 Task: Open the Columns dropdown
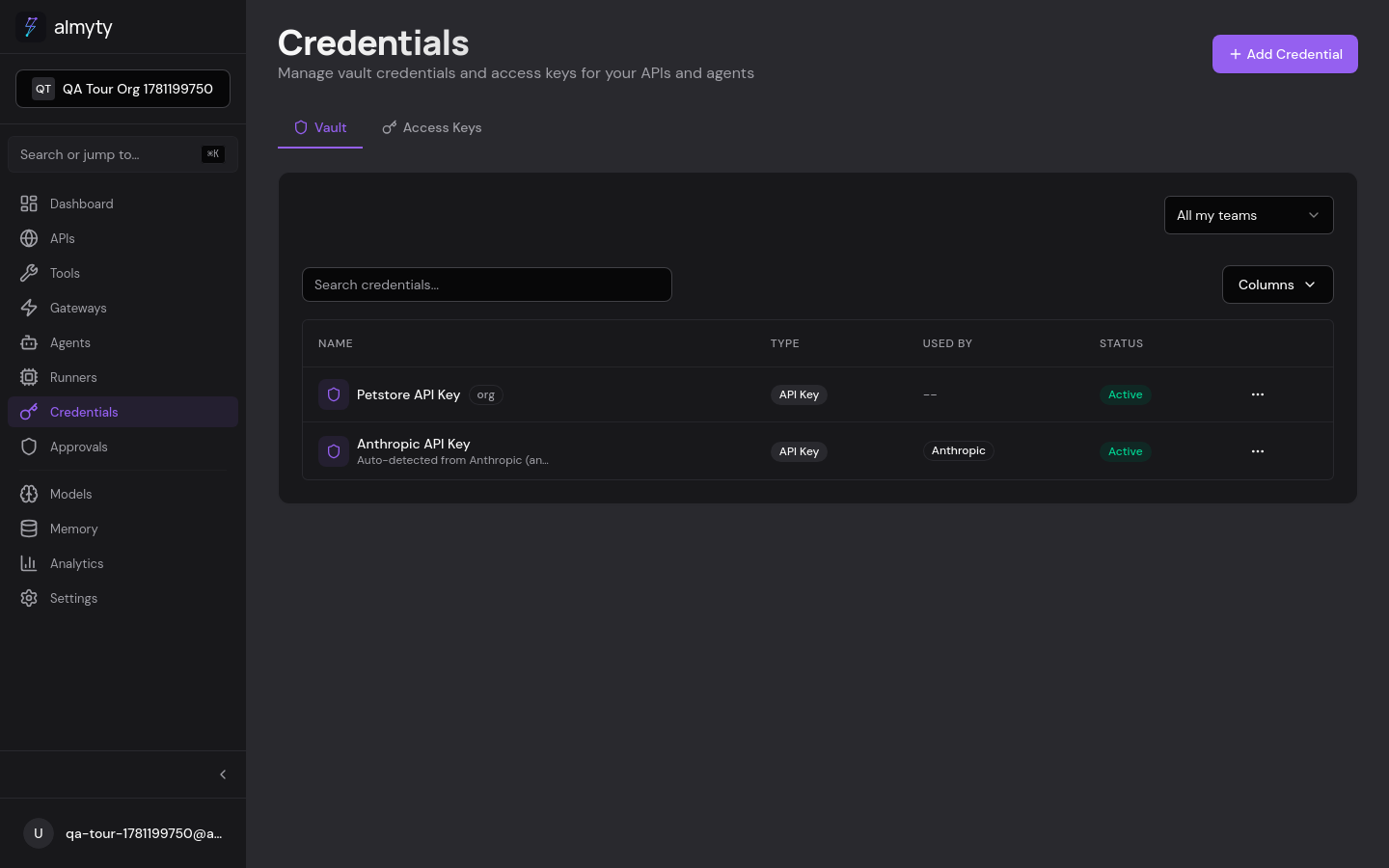pos(1278,285)
